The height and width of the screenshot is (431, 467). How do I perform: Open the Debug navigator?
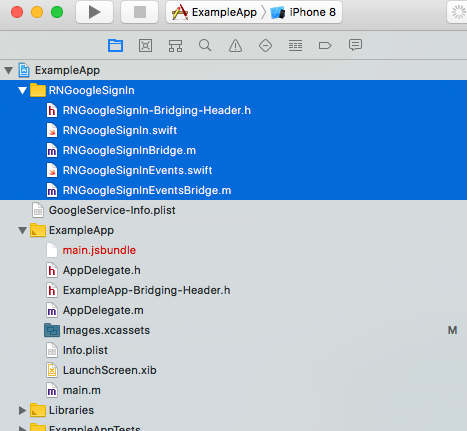(x=295, y=45)
